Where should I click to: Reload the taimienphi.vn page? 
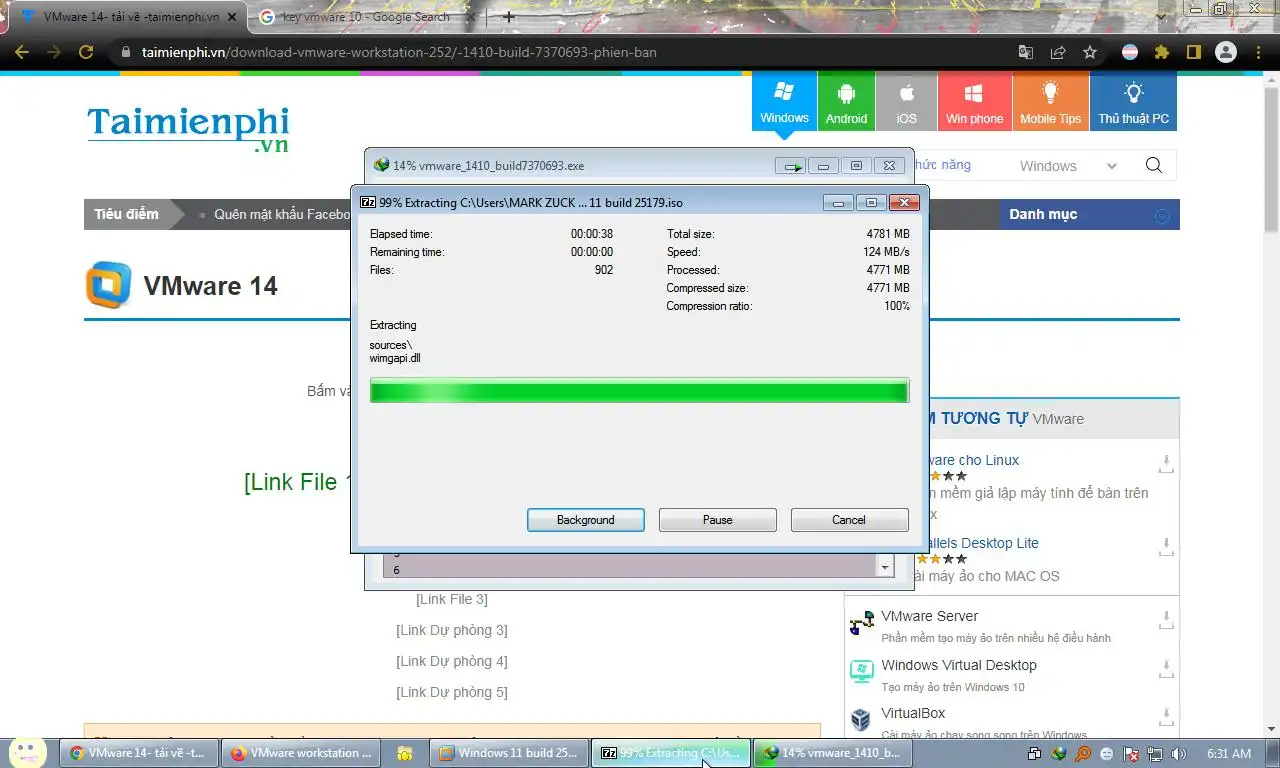tap(86, 52)
